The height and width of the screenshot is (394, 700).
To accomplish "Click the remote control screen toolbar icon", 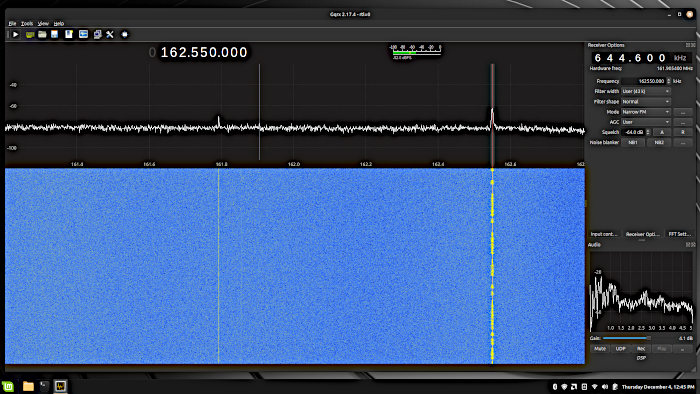I will tap(83, 34).
